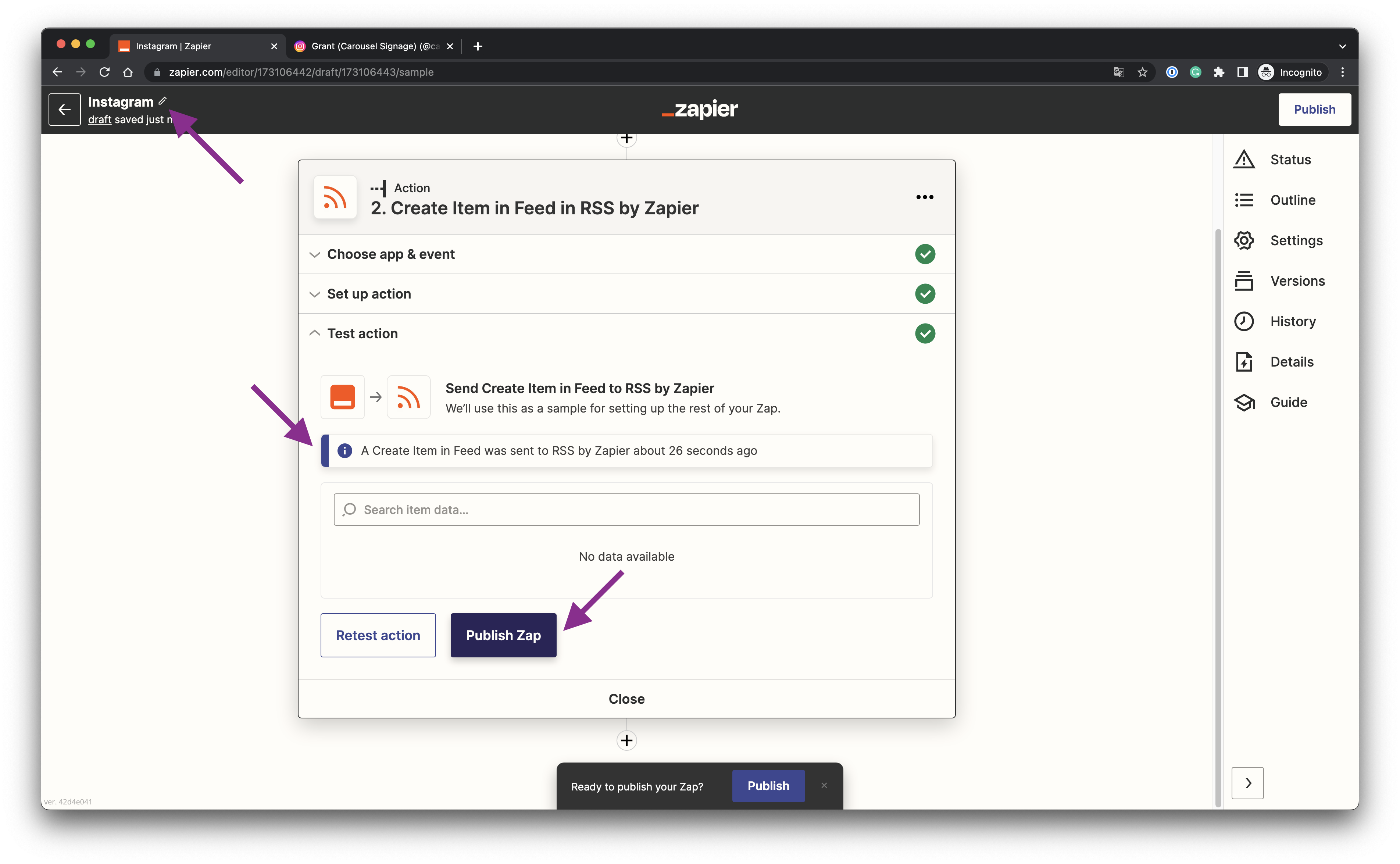Open the Details file icon
This screenshot has width=1400, height=864.
(x=1243, y=362)
